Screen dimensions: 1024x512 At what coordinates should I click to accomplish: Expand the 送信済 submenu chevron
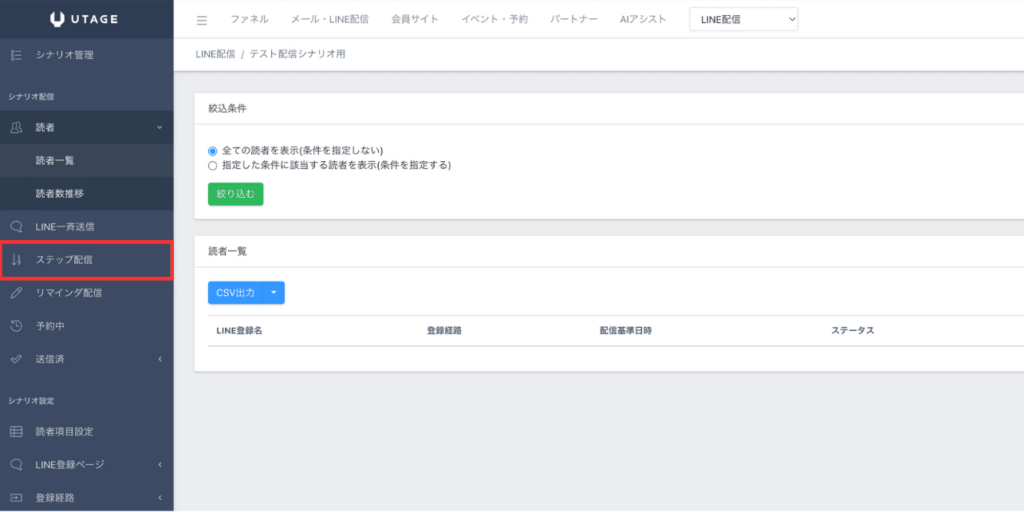pyautogui.click(x=160, y=359)
